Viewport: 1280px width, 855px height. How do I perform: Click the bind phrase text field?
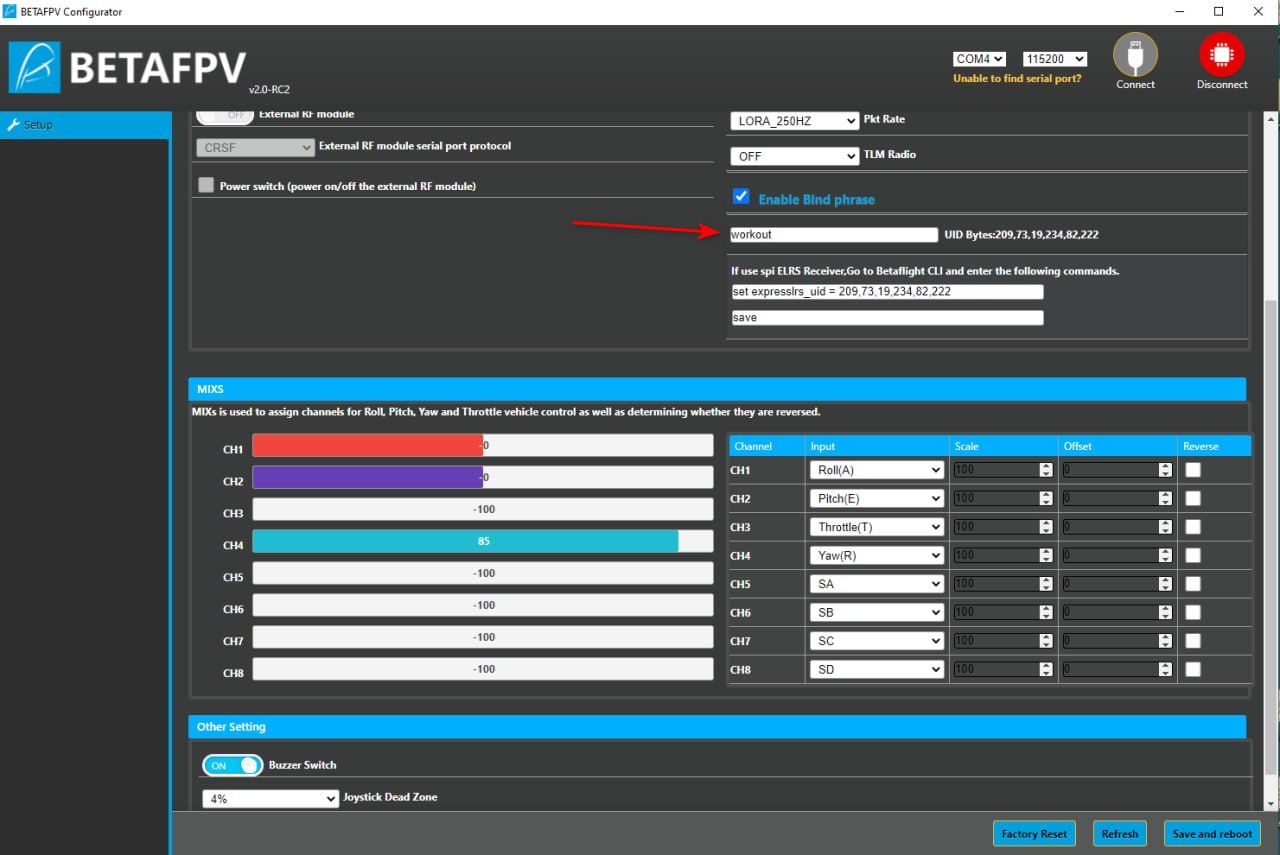point(833,235)
